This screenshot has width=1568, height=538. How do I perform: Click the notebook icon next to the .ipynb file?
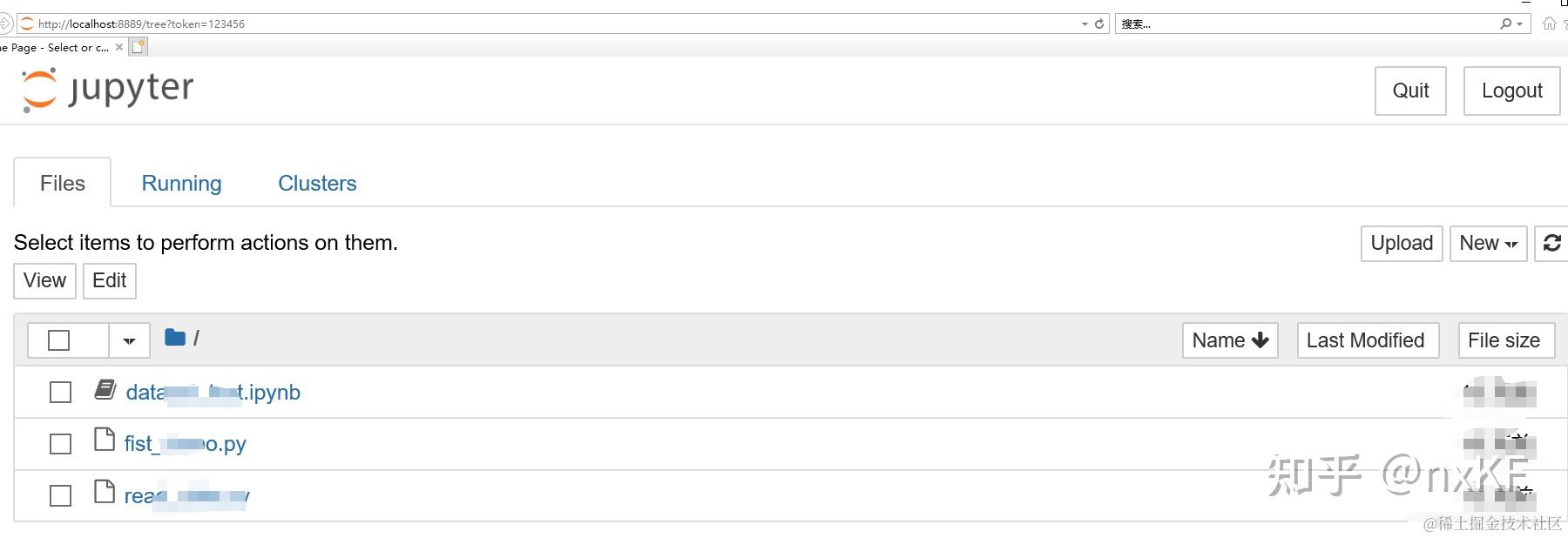tap(105, 391)
